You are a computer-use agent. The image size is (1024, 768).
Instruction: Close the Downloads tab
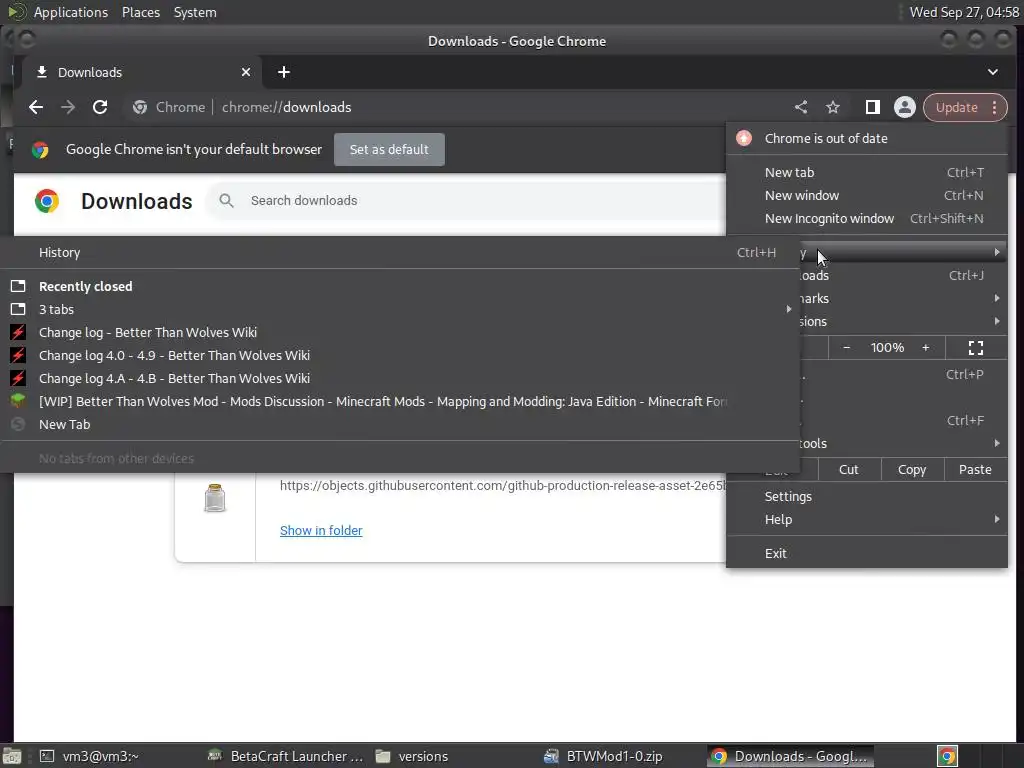pyautogui.click(x=246, y=72)
